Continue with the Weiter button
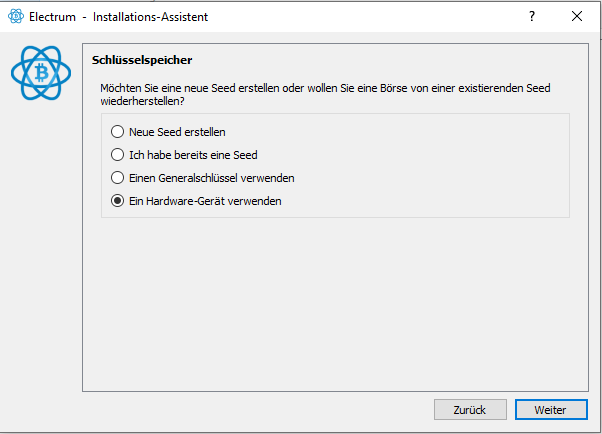 [x=551, y=410]
